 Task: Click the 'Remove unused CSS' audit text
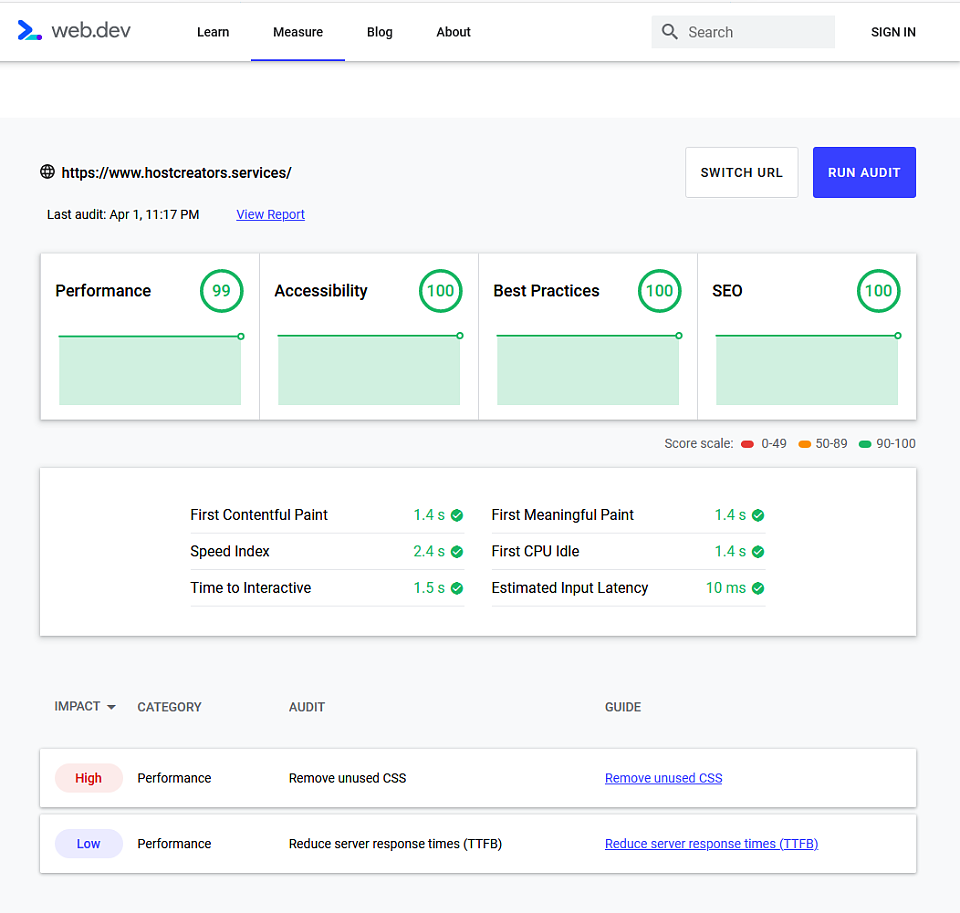coord(347,778)
